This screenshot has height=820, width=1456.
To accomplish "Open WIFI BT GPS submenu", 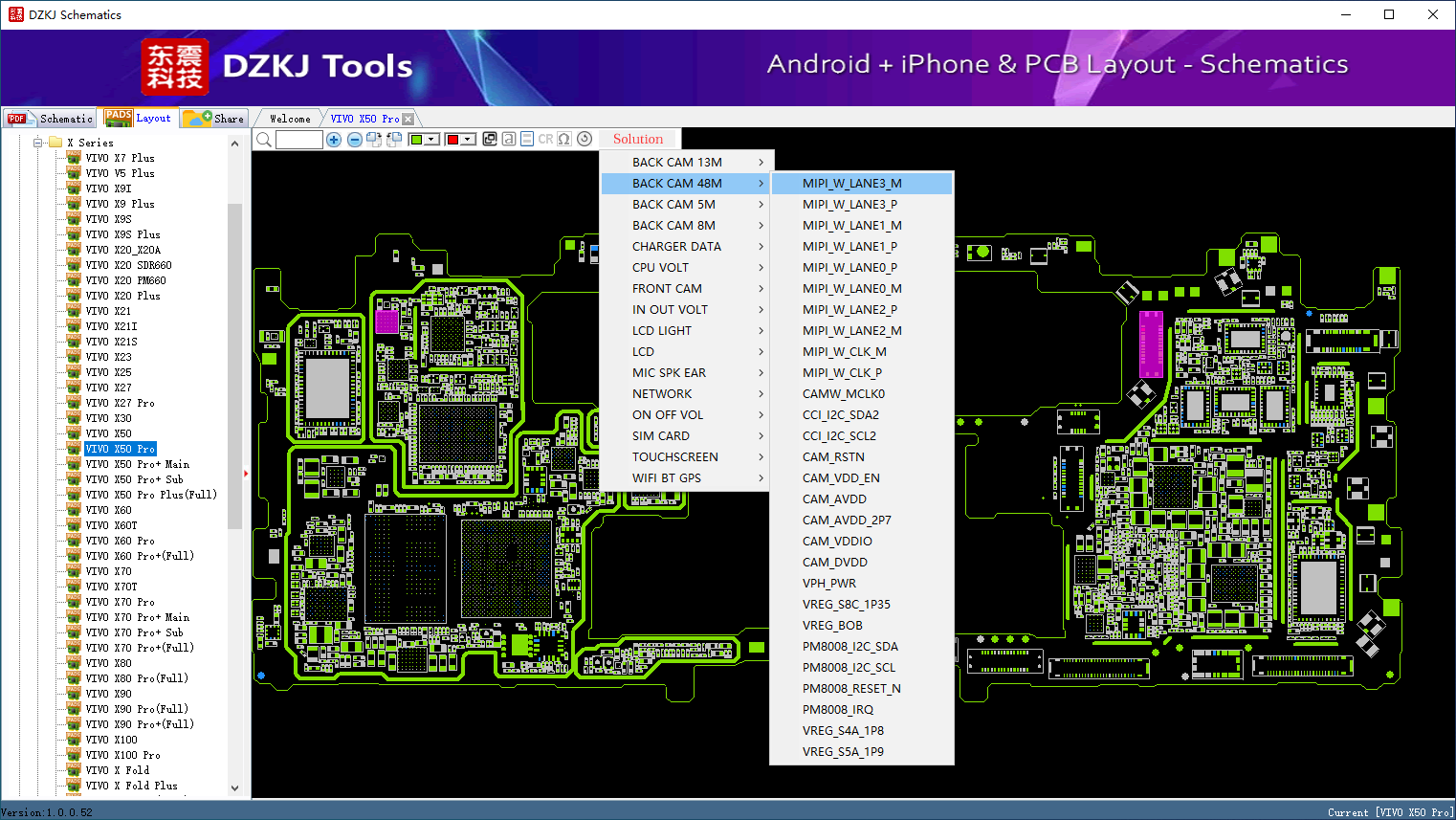I will (x=686, y=478).
